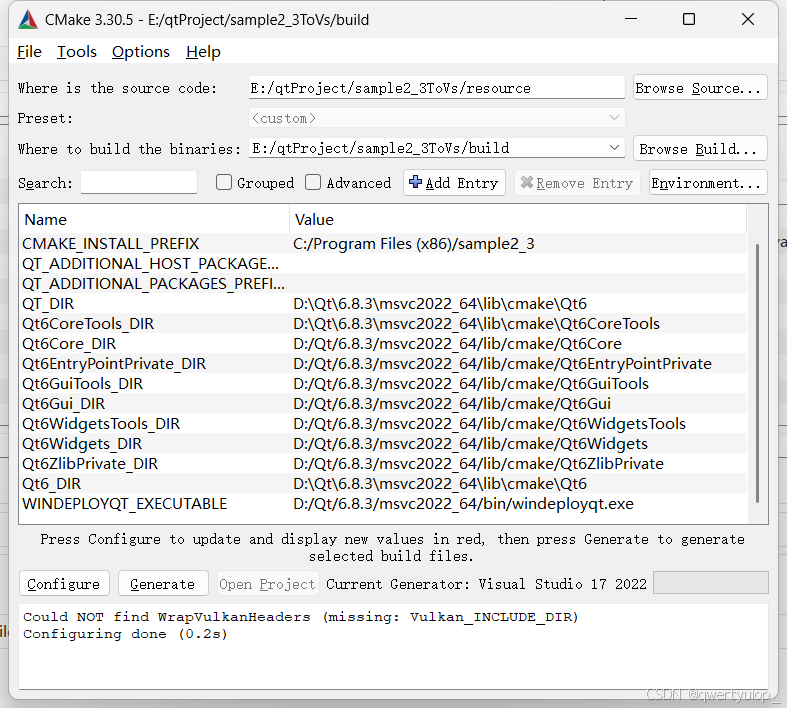Click Browse Source button
Viewport: 787px width, 708px height.
pos(700,88)
